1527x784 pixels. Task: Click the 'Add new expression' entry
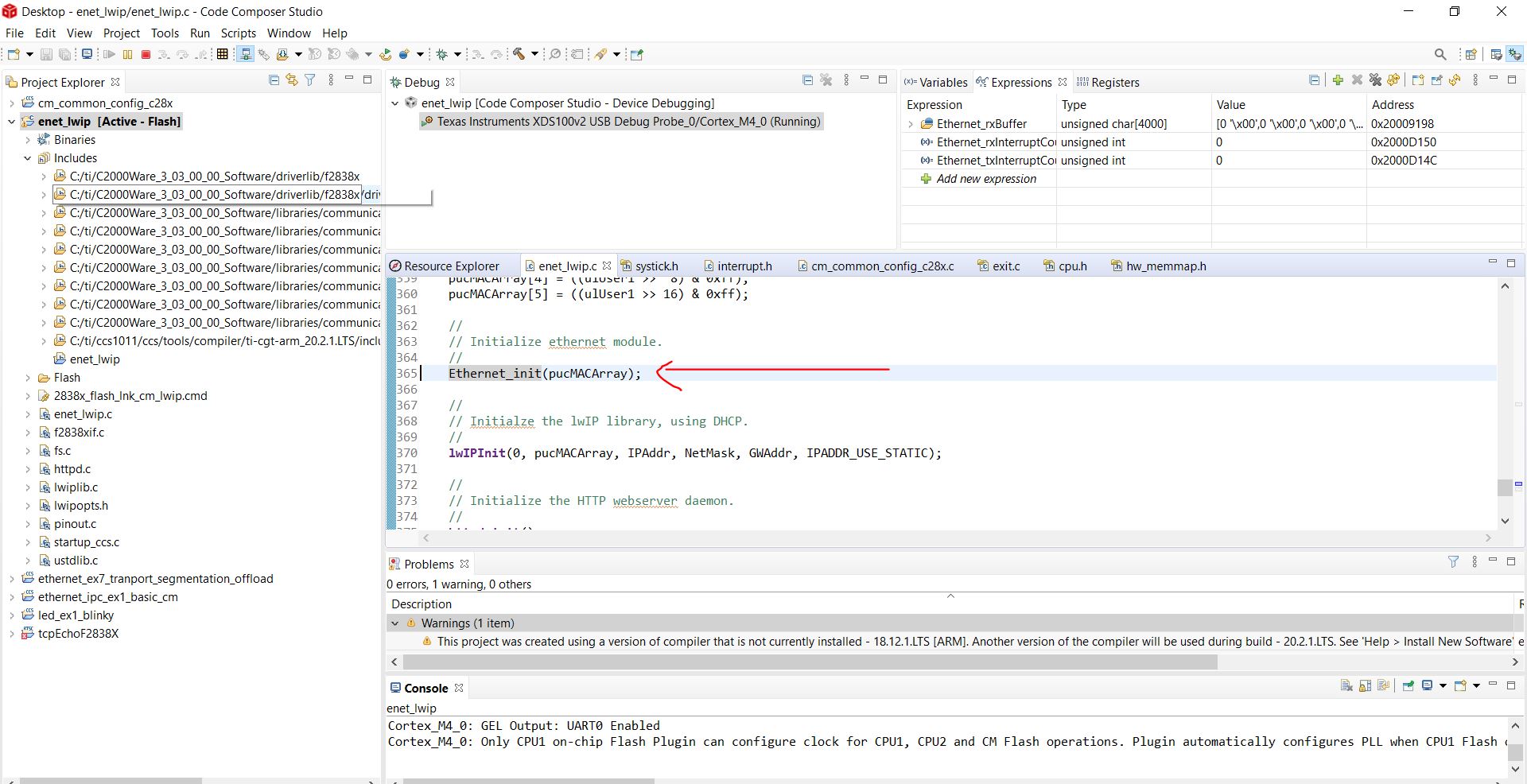point(986,179)
